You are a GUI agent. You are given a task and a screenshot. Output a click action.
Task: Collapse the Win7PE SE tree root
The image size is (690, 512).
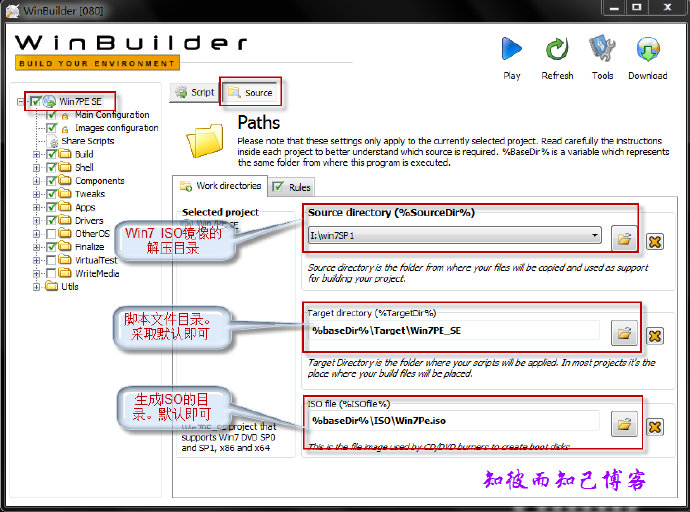(x=20, y=101)
